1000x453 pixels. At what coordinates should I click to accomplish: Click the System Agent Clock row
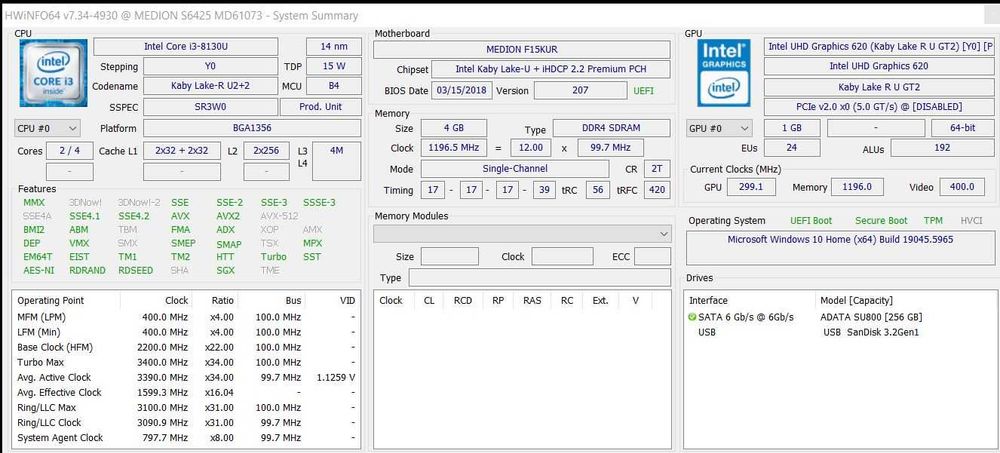[x=186, y=438]
